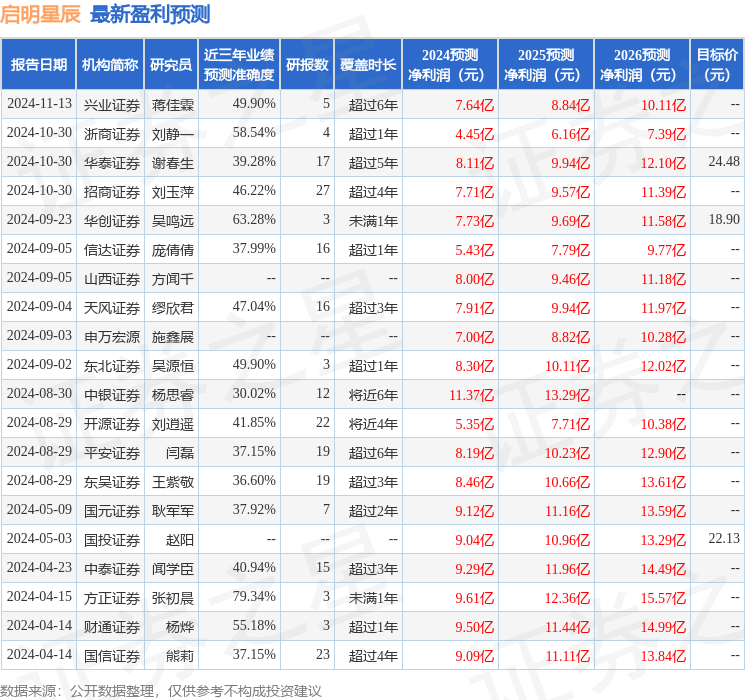The width and height of the screenshot is (745, 700).
Task: Click analyst 熊莉 in last row
Action: pyautogui.click(x=180, y=655)
